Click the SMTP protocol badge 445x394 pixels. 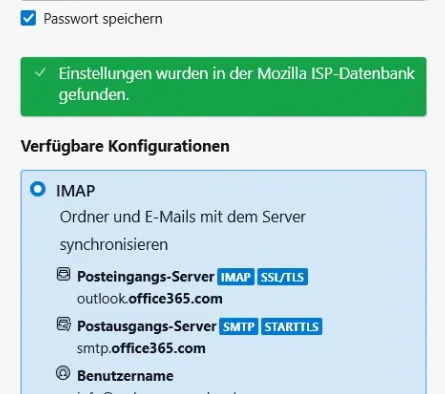[238, 327]
